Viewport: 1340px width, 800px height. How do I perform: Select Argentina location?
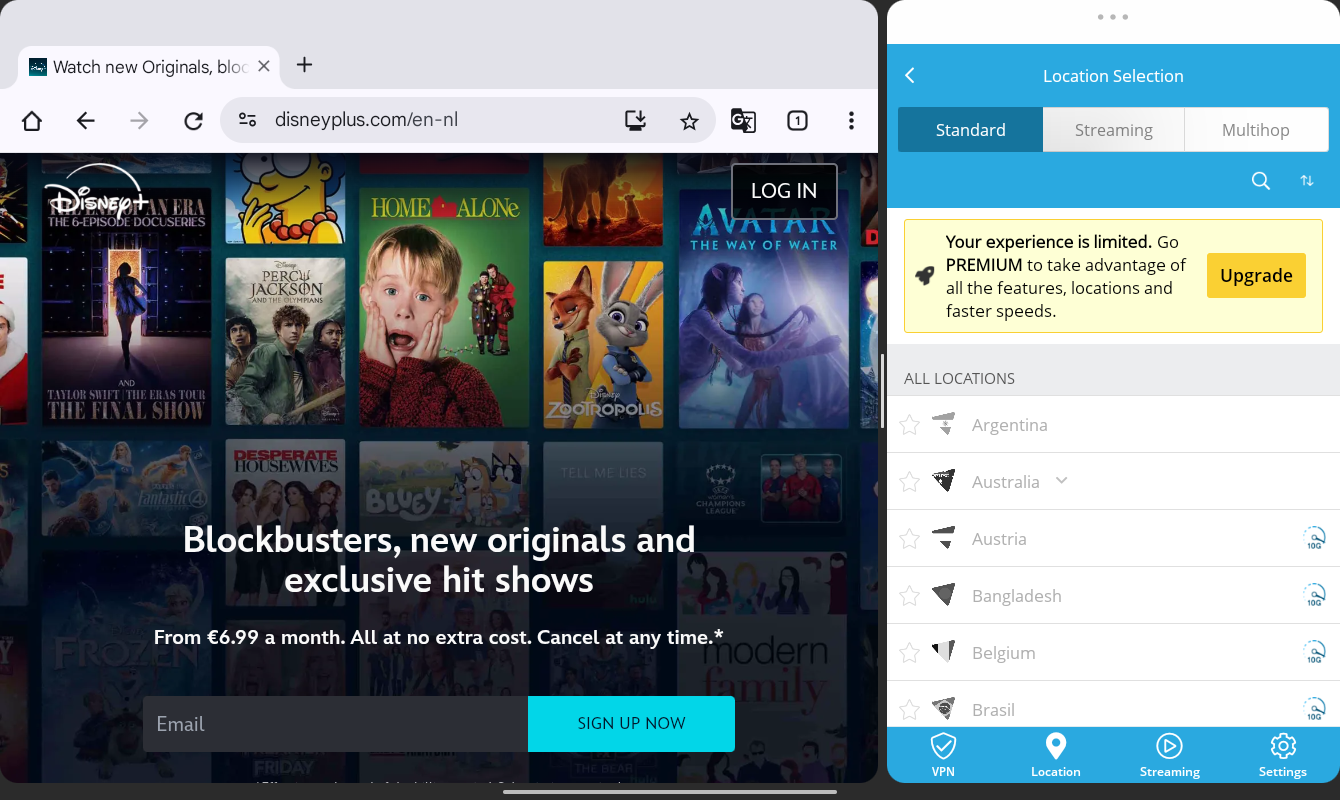pyautogui.click(x=1113, y=425)
